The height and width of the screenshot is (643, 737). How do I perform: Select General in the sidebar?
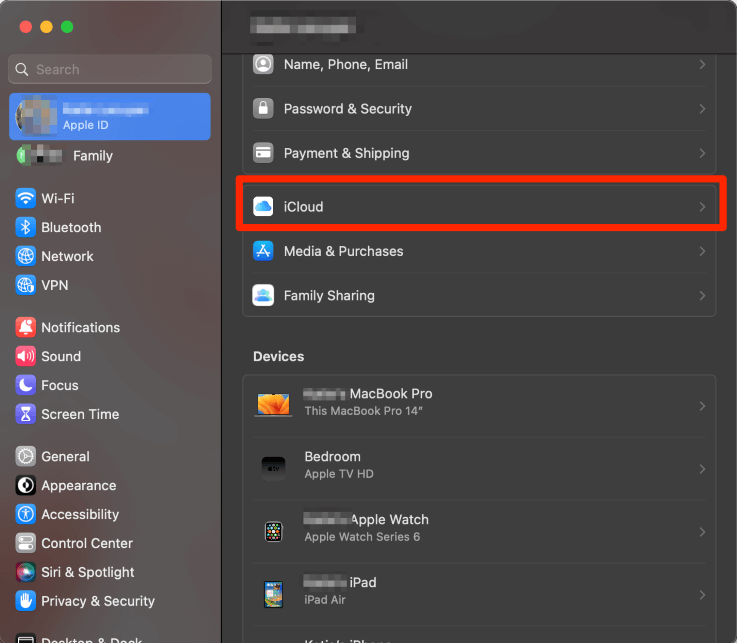(65, 456)
